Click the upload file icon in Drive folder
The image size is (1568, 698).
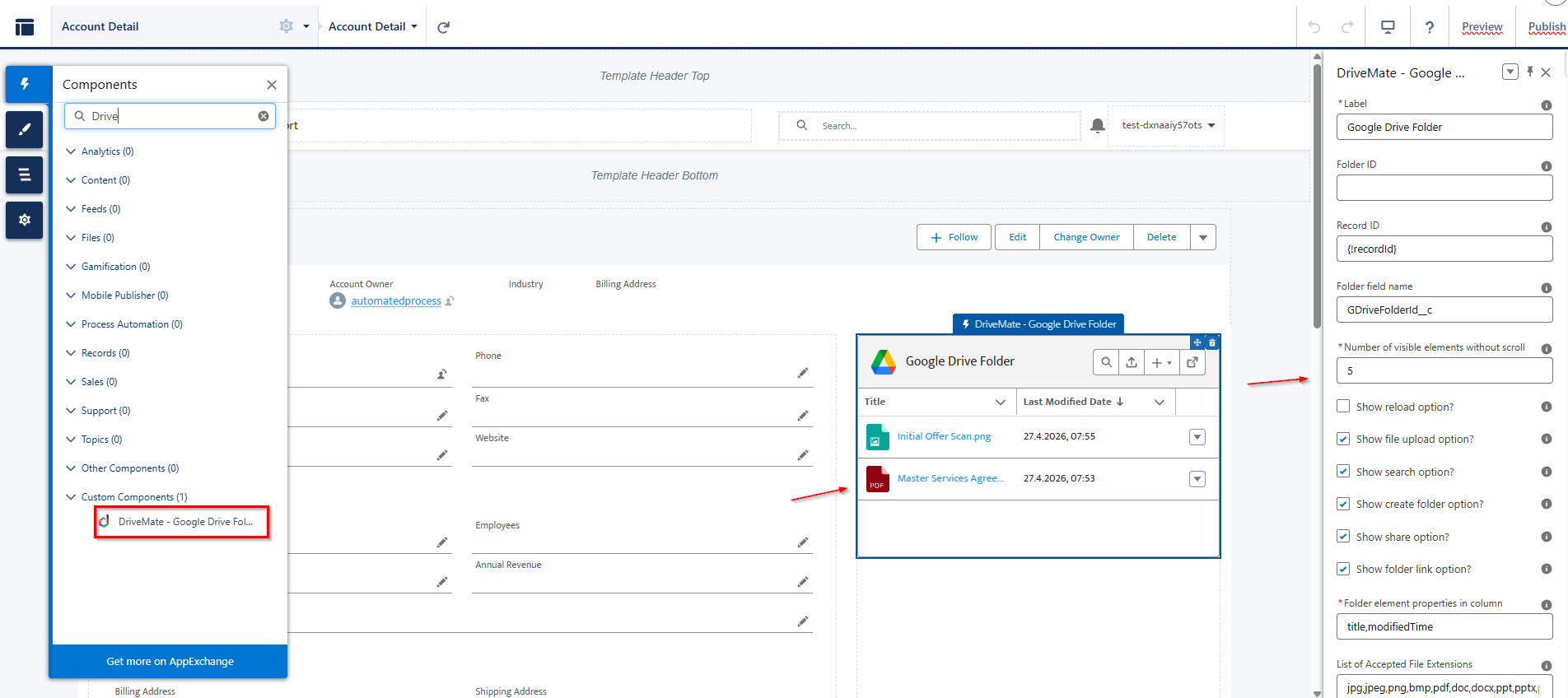click(1132, 362)
